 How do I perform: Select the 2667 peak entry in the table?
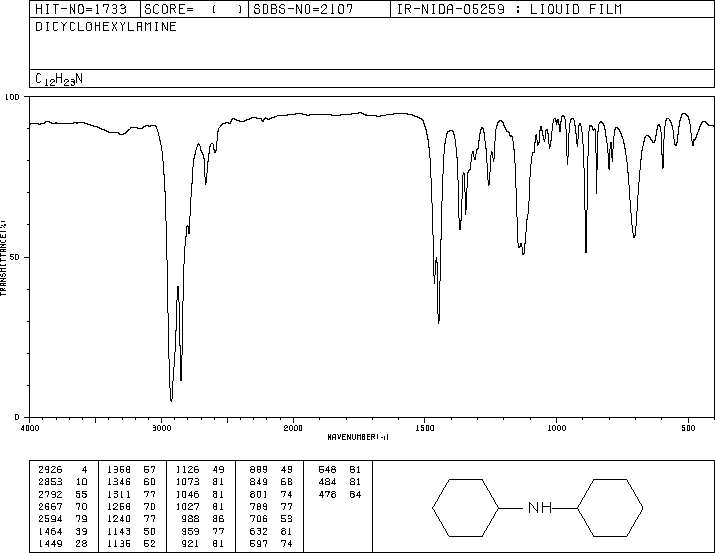[x=63, y=506]
